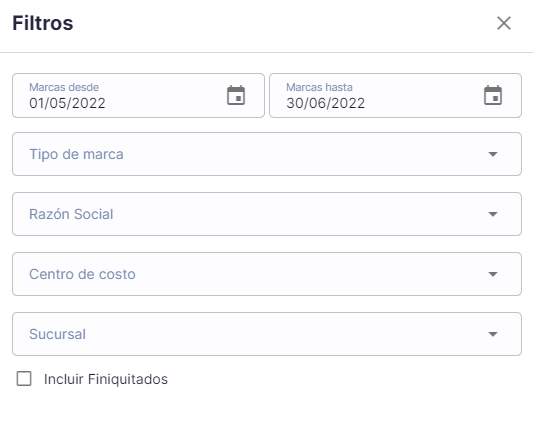Expand the Sucursal select field
This screenshot has width=533, height=423.
[x=267, y=334]
